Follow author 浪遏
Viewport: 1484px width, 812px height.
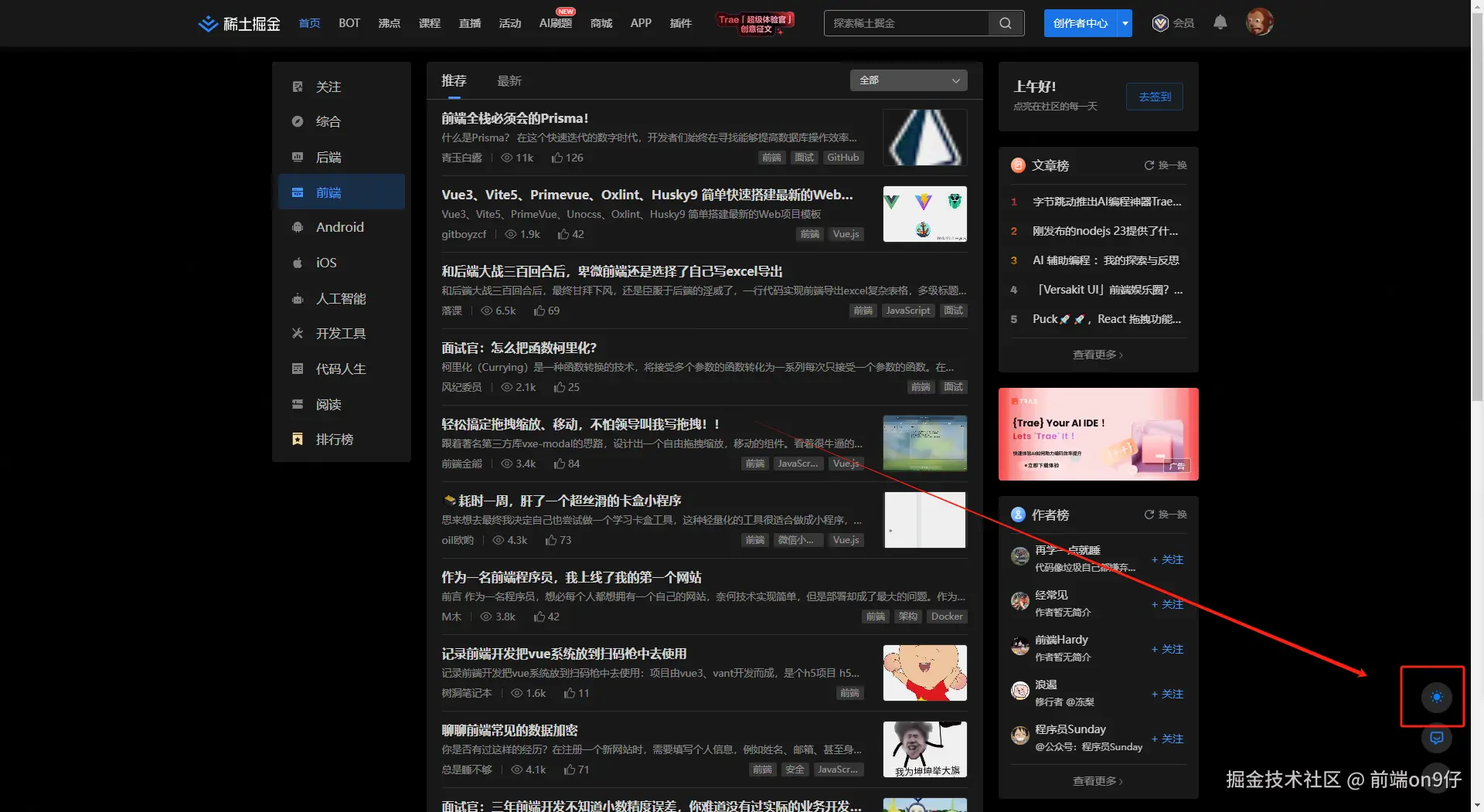(x=1168, y=694)
